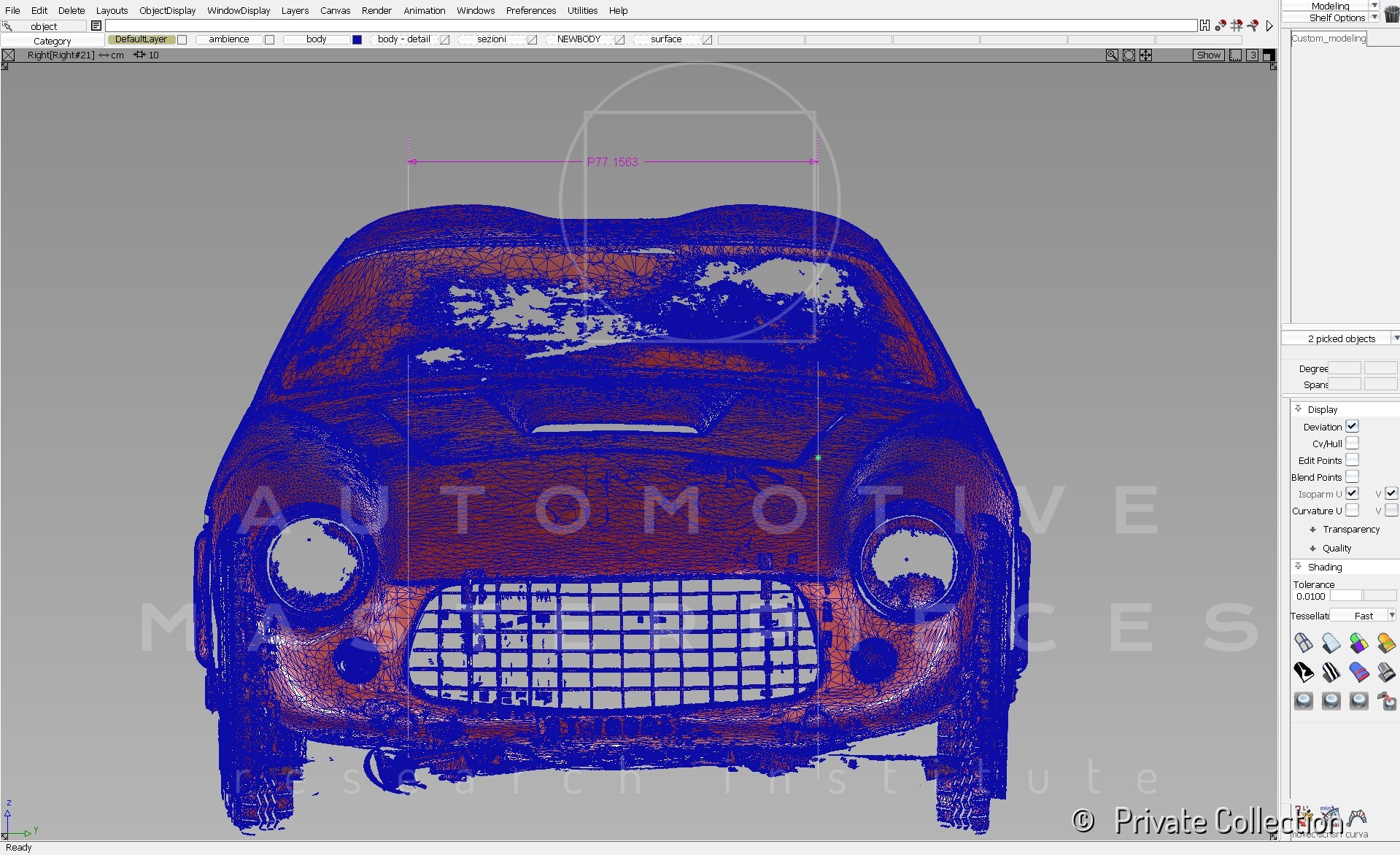Close the view with X box icon
The image size is (1400, 855).
pyautogui.click(x=9, y=55)
